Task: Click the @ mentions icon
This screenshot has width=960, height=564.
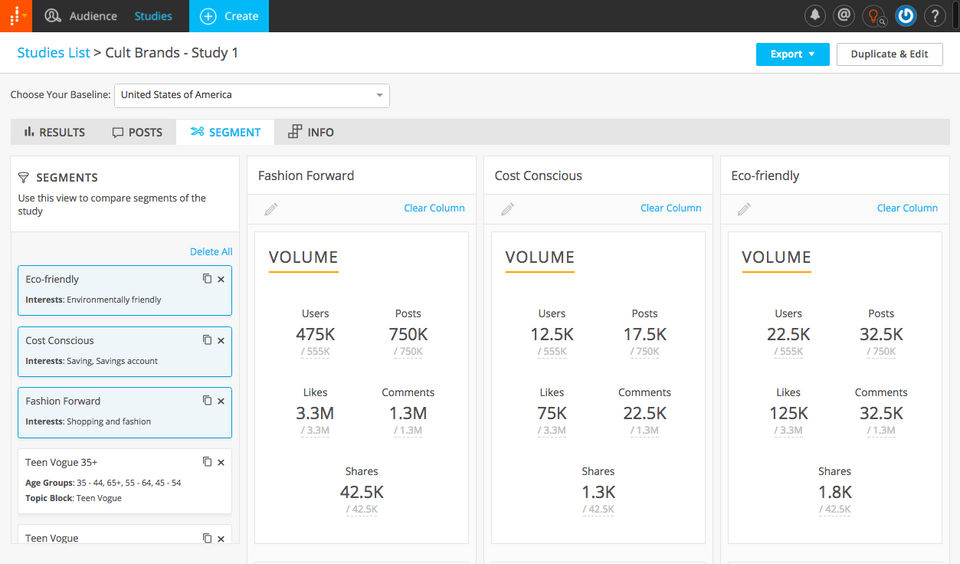Action: 844,15
